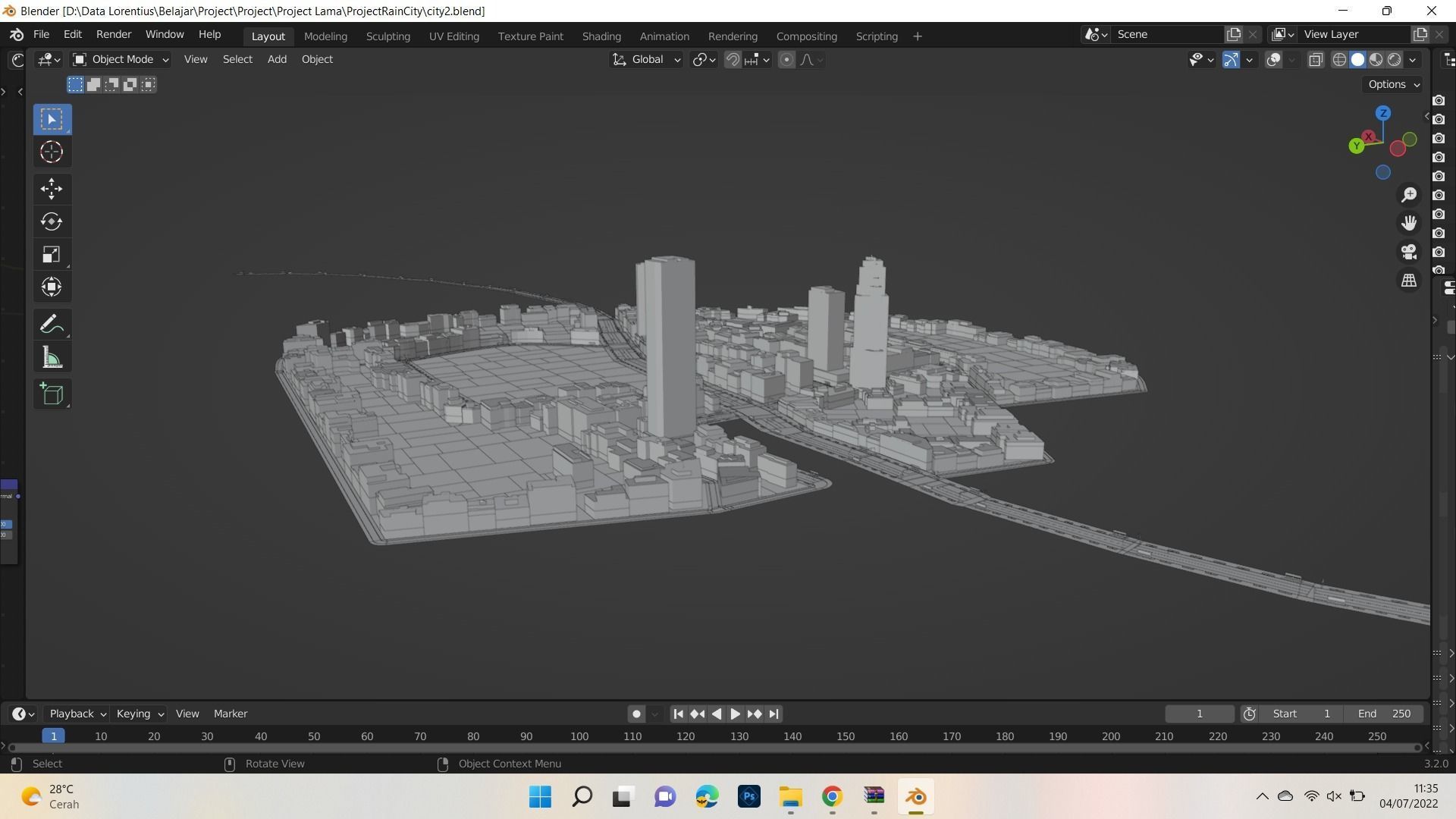The width and height of the screenshot is (1456, 819).
Task: Click frame 100 on the timeline
Action: tap(579, 737)
